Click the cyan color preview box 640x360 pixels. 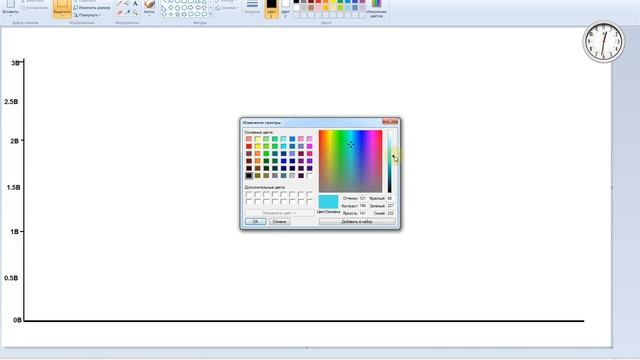(x=329, y=202)
